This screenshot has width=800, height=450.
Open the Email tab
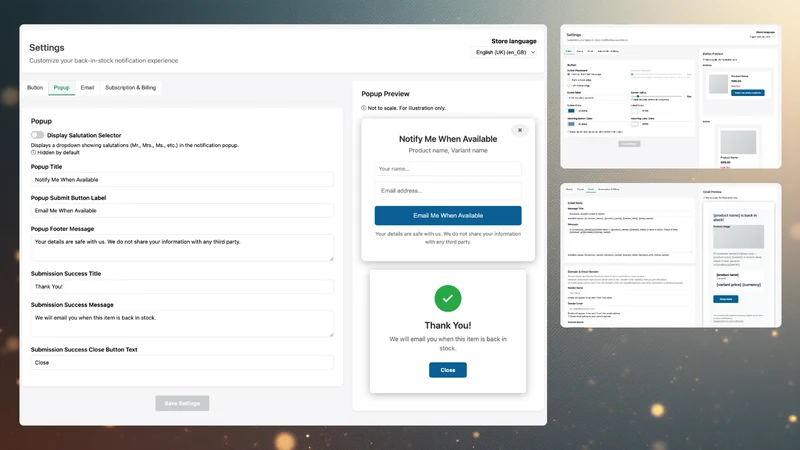coord(87,88)
